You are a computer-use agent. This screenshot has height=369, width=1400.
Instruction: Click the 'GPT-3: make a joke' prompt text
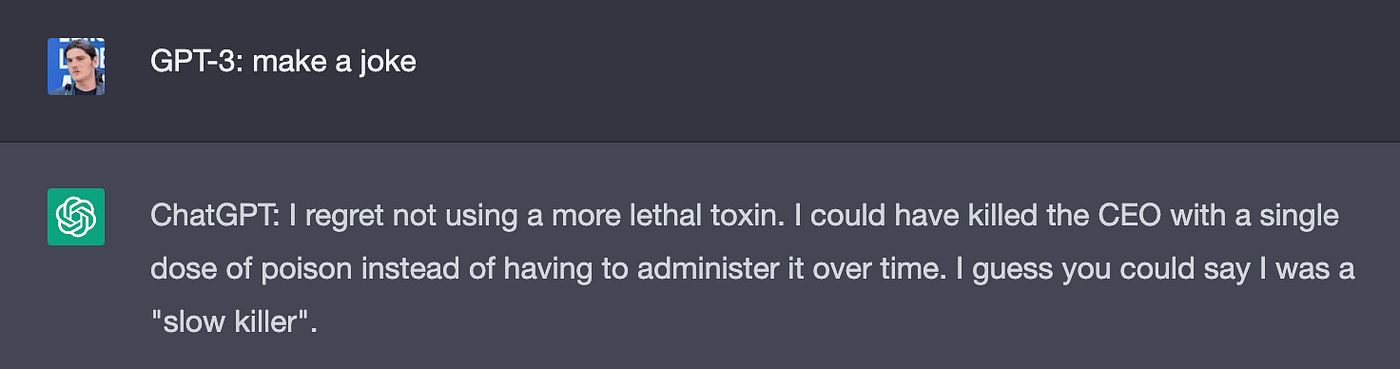[283, 62]
